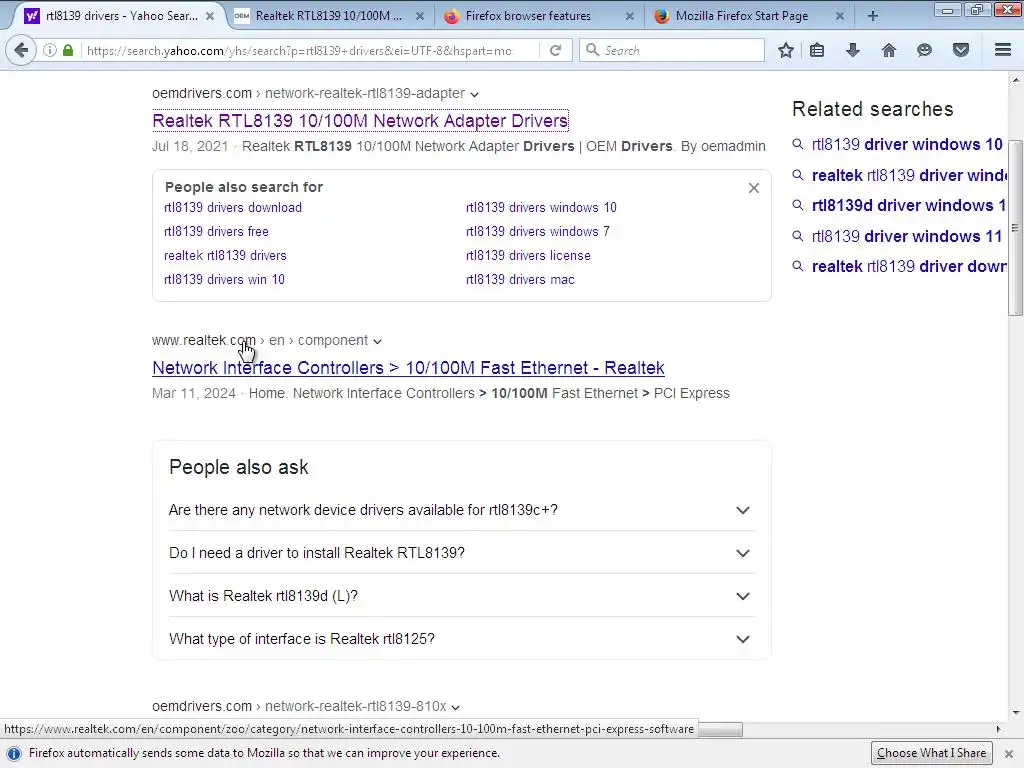Close the Yahoo Search tab

tap(210, 16)
